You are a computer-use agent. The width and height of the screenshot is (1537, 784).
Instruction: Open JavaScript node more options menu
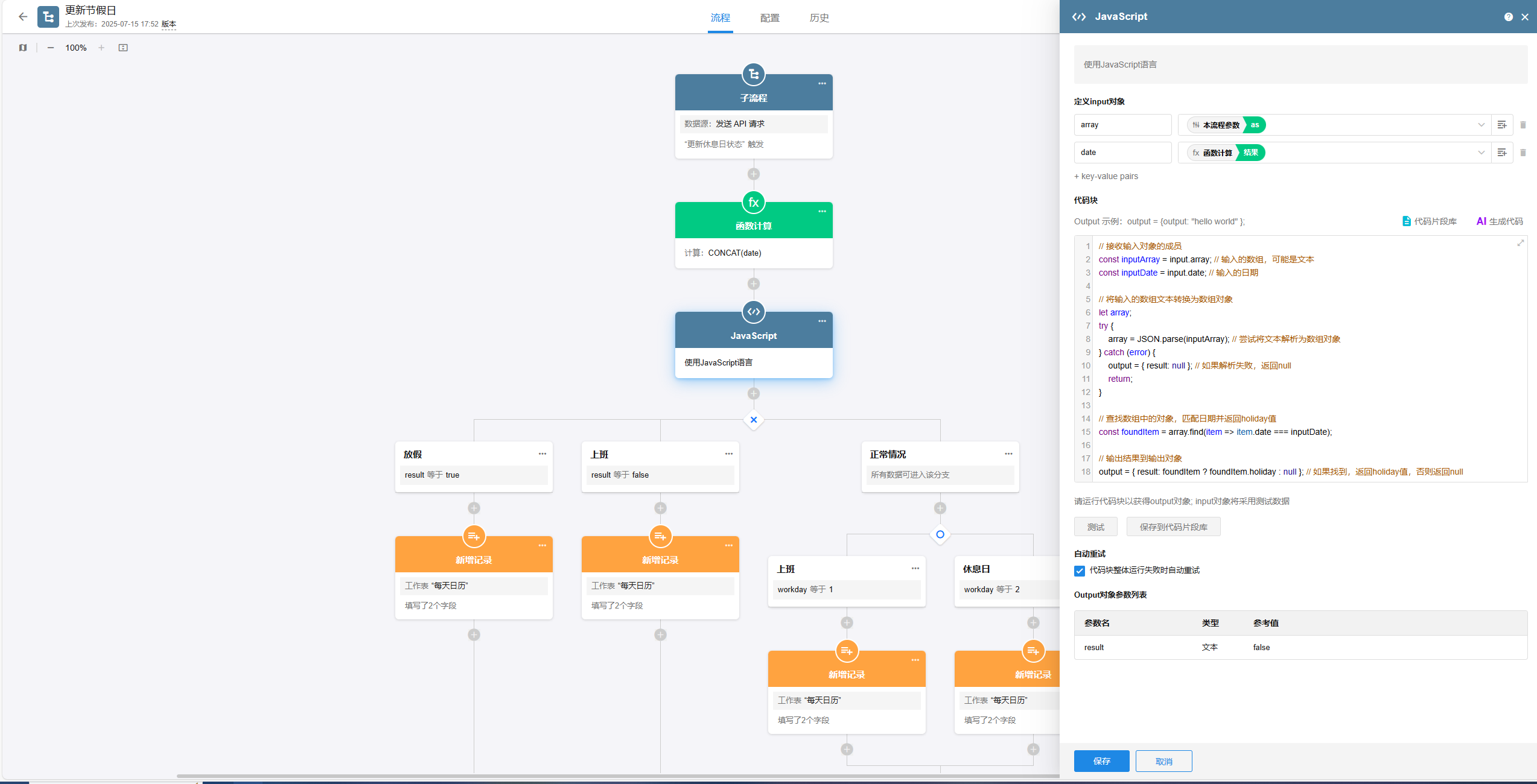coord(822,321)
